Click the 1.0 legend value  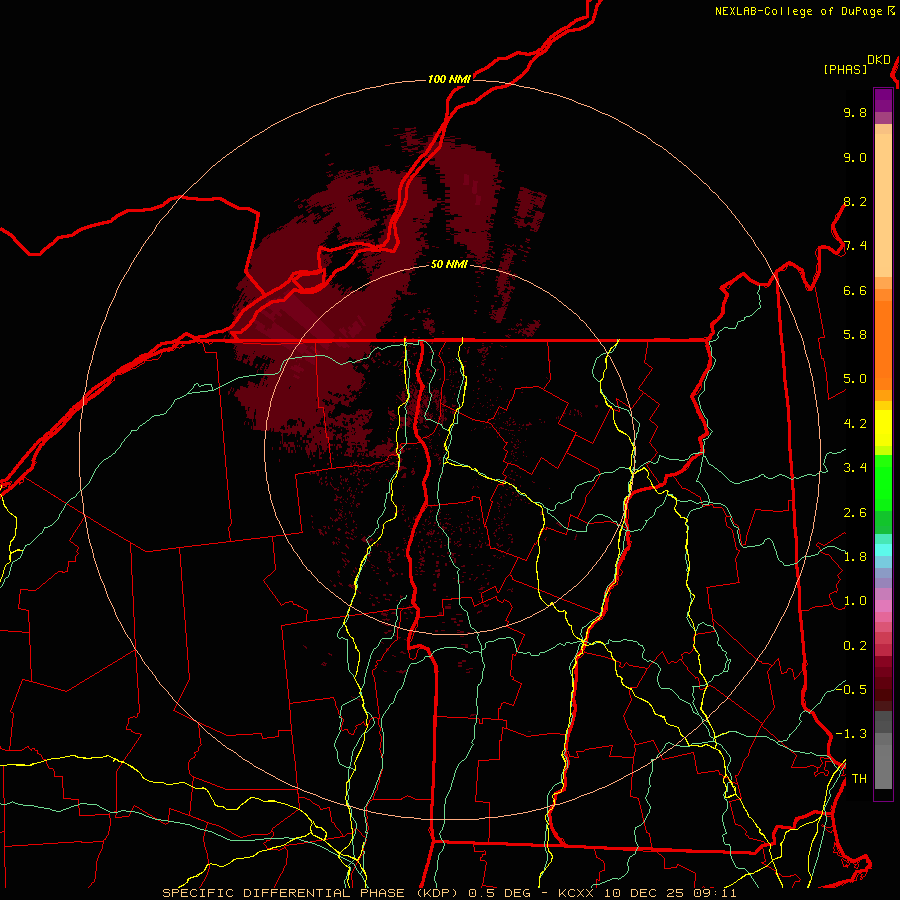point(855,601)
